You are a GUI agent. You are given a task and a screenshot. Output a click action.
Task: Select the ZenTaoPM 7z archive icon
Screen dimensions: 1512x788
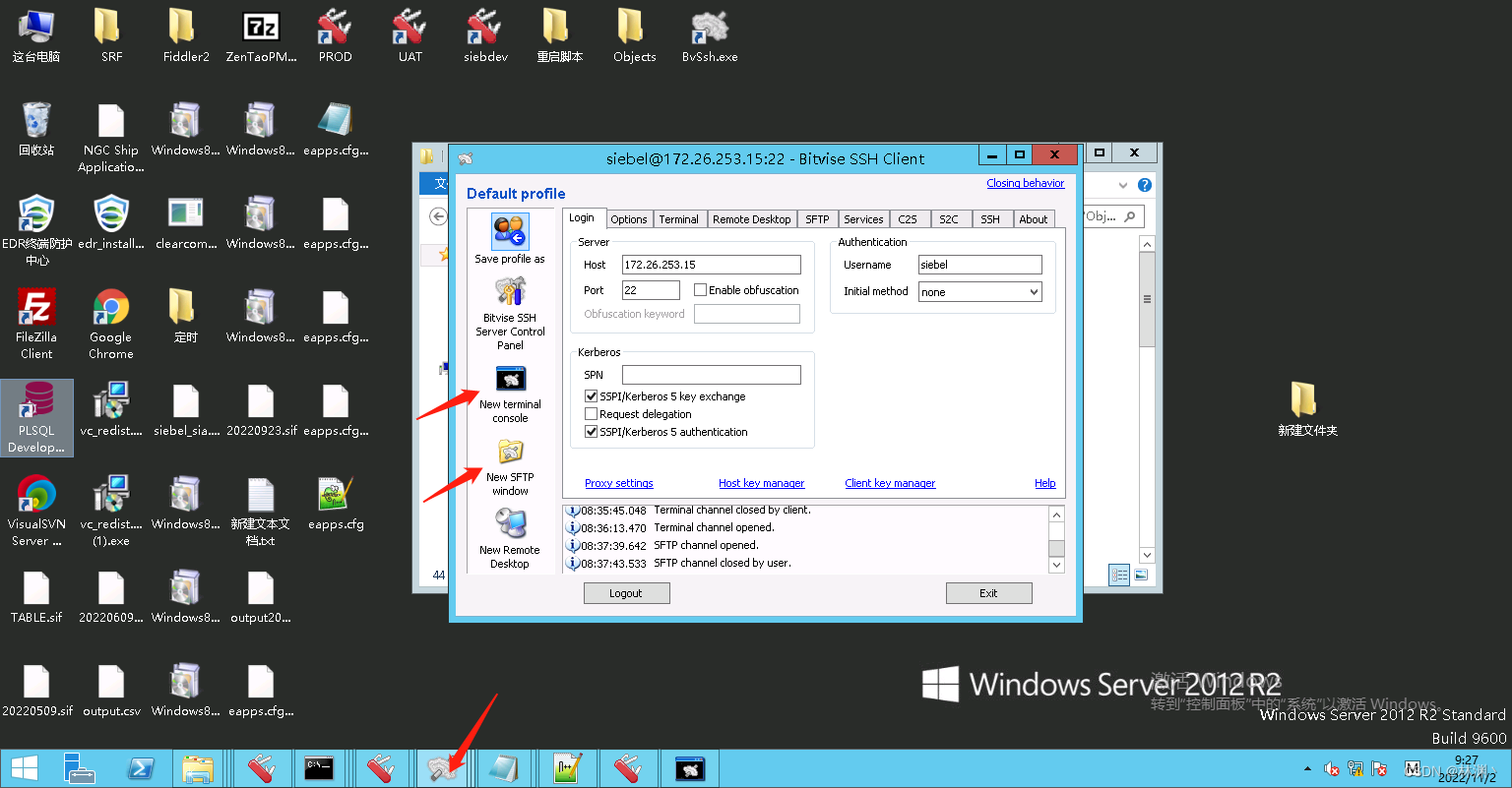[x=261, y=35]
